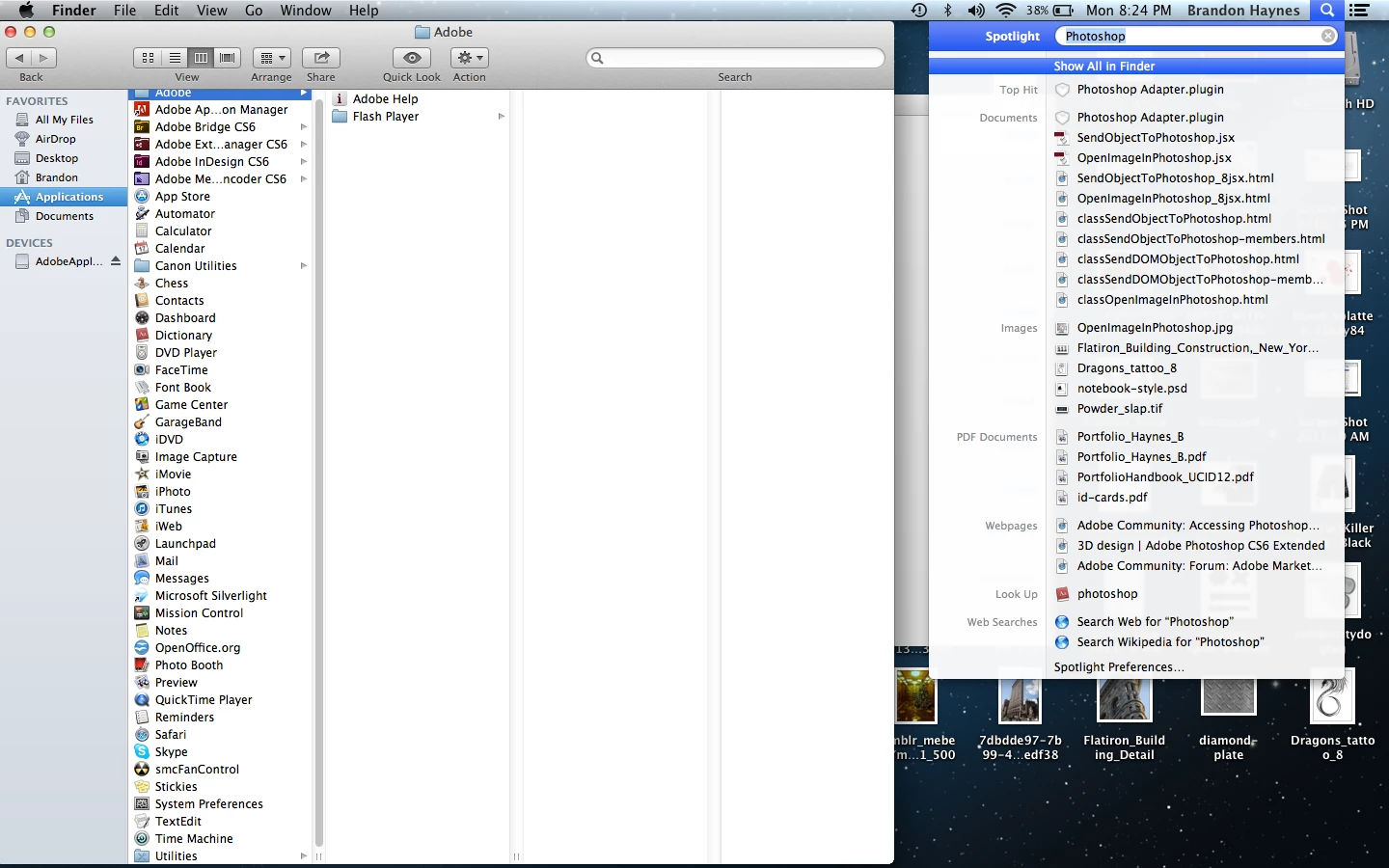Open the Window menu
The width and height of the screenshot is (1389, 868).
[x=306, y=11]
